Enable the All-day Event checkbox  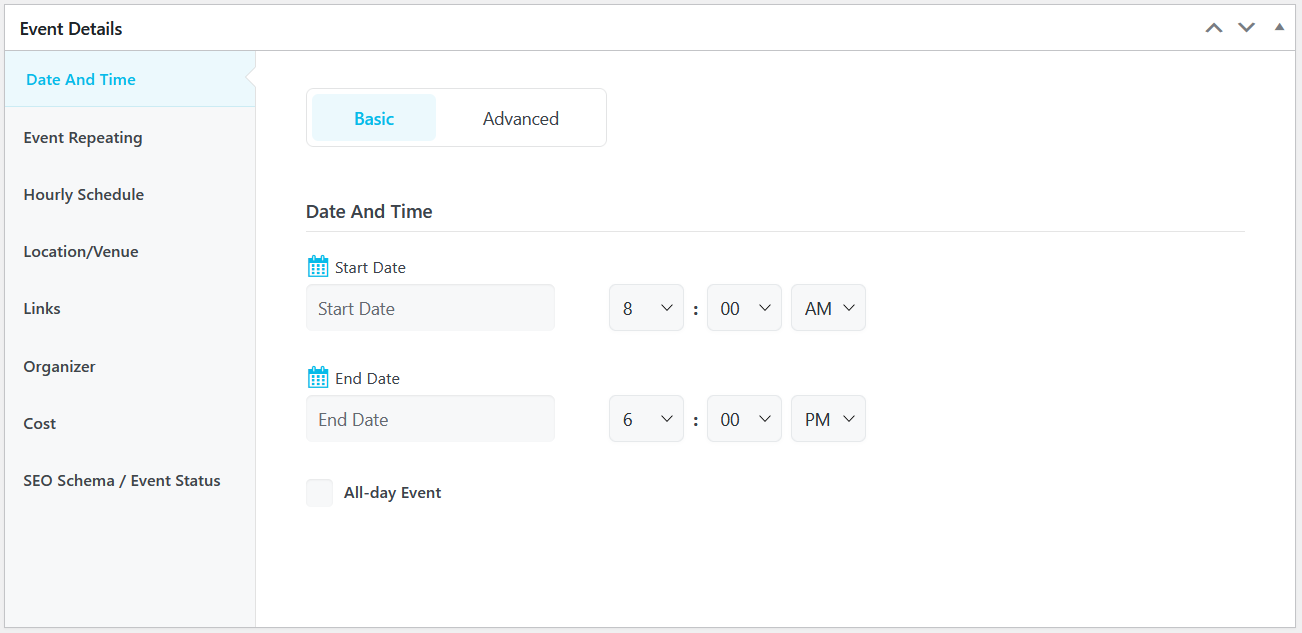pyautogui.click(x=319, y=493)
